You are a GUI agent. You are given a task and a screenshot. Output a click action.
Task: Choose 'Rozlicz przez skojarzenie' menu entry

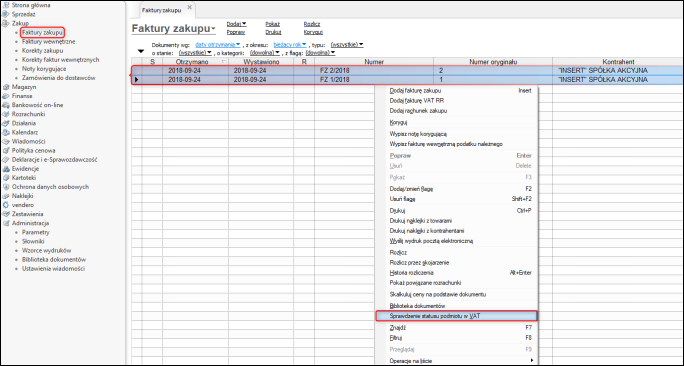(456, 263)
